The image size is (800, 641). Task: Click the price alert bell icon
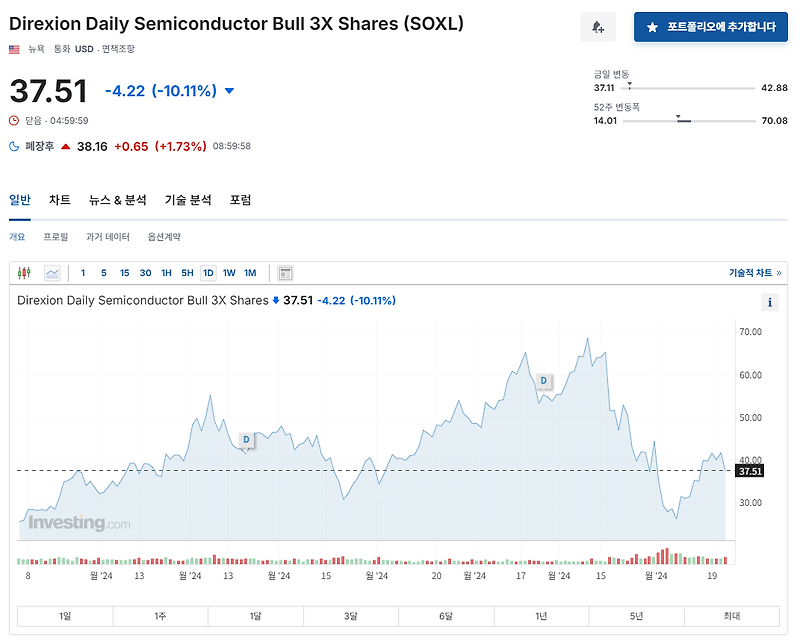tap(596, 25)
